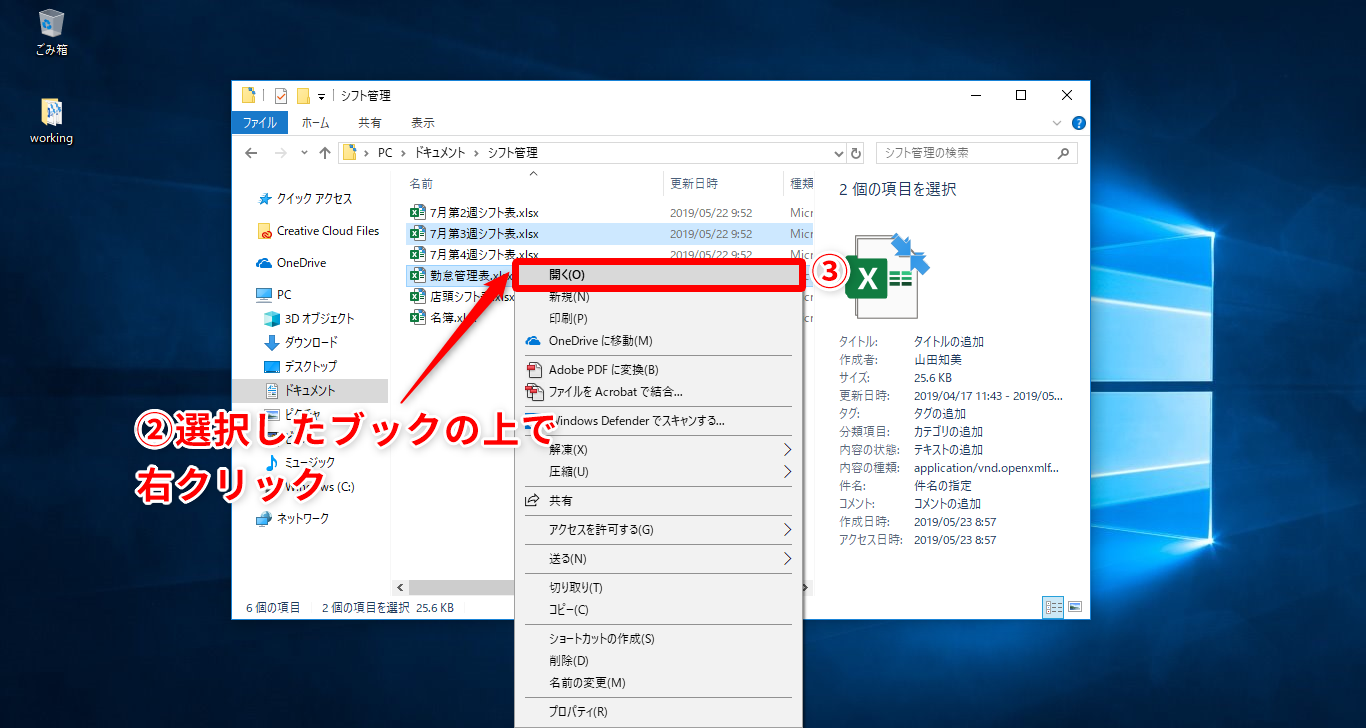Choose 共有 in the context menu
This screenshot has width=1366, height=728.
[658, 501]
